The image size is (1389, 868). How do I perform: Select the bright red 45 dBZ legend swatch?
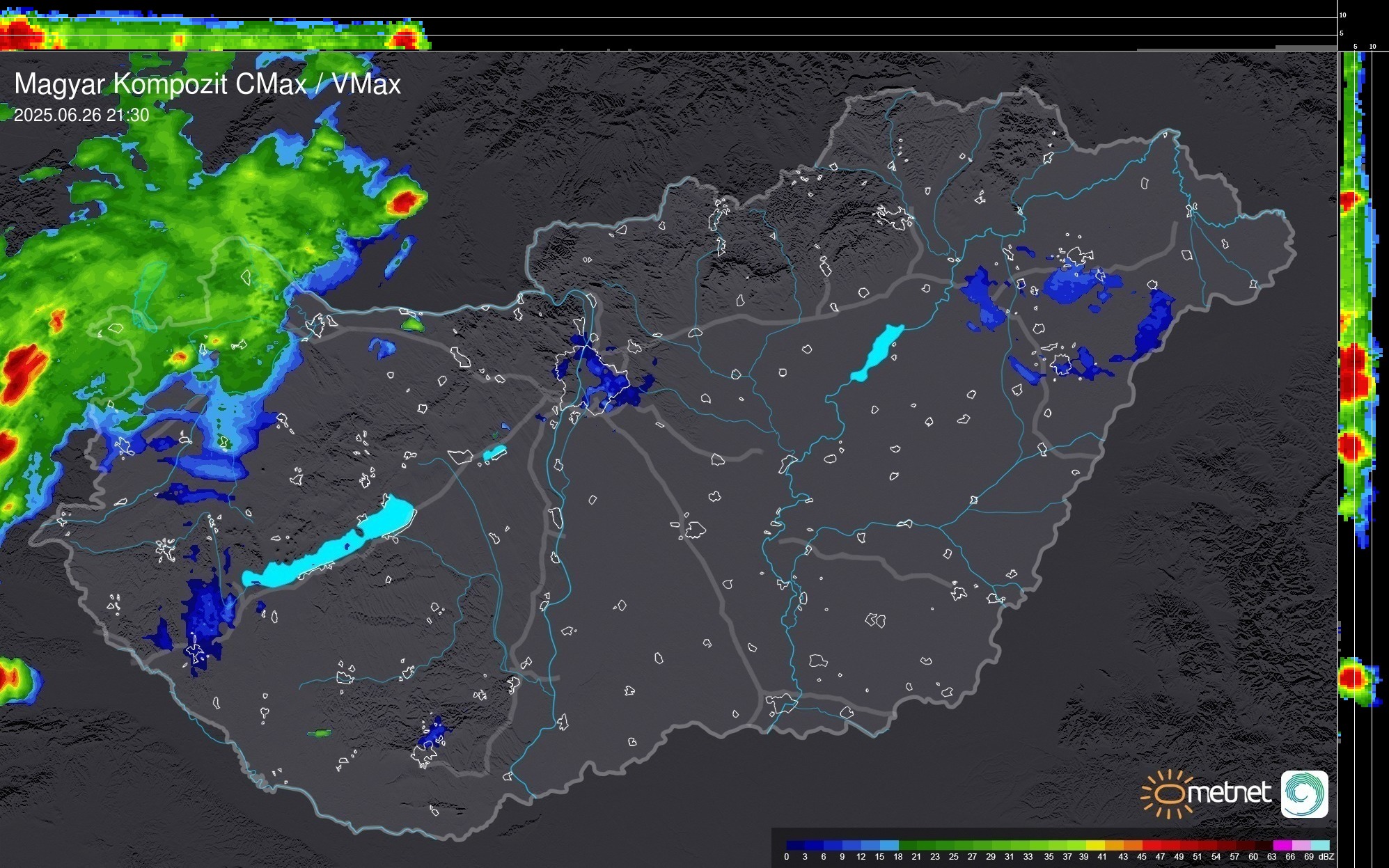click(x=1152, y=846)
